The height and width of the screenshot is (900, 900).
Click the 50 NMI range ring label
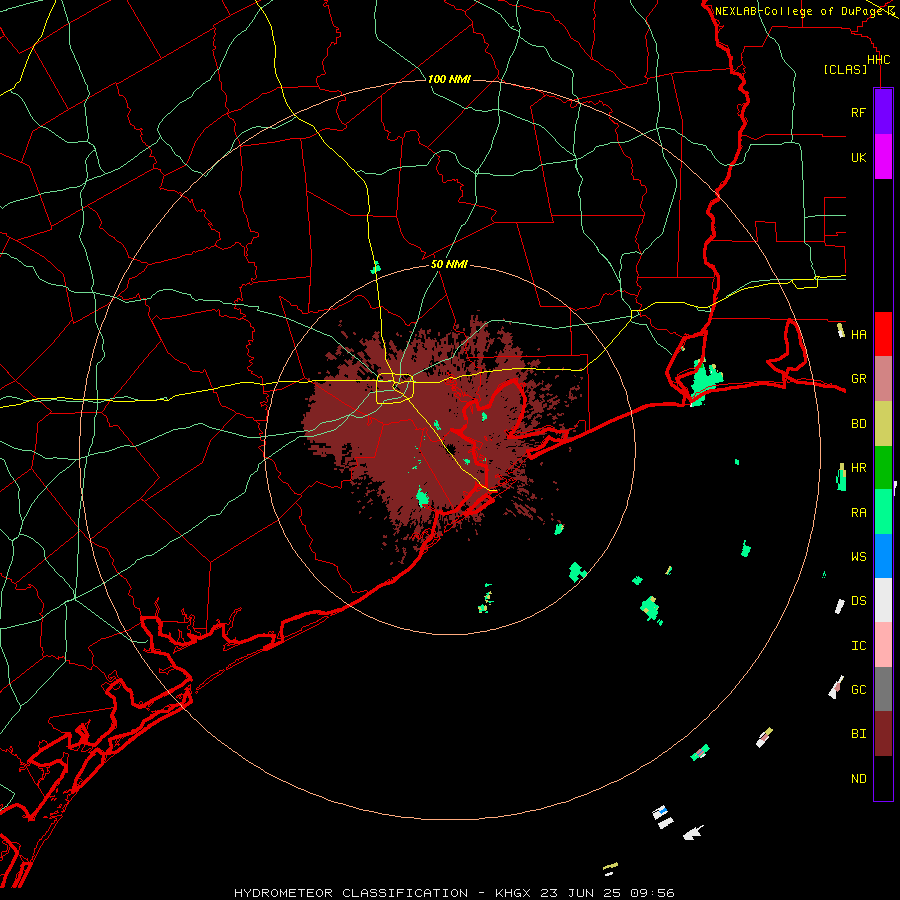[x=449, y=264]
